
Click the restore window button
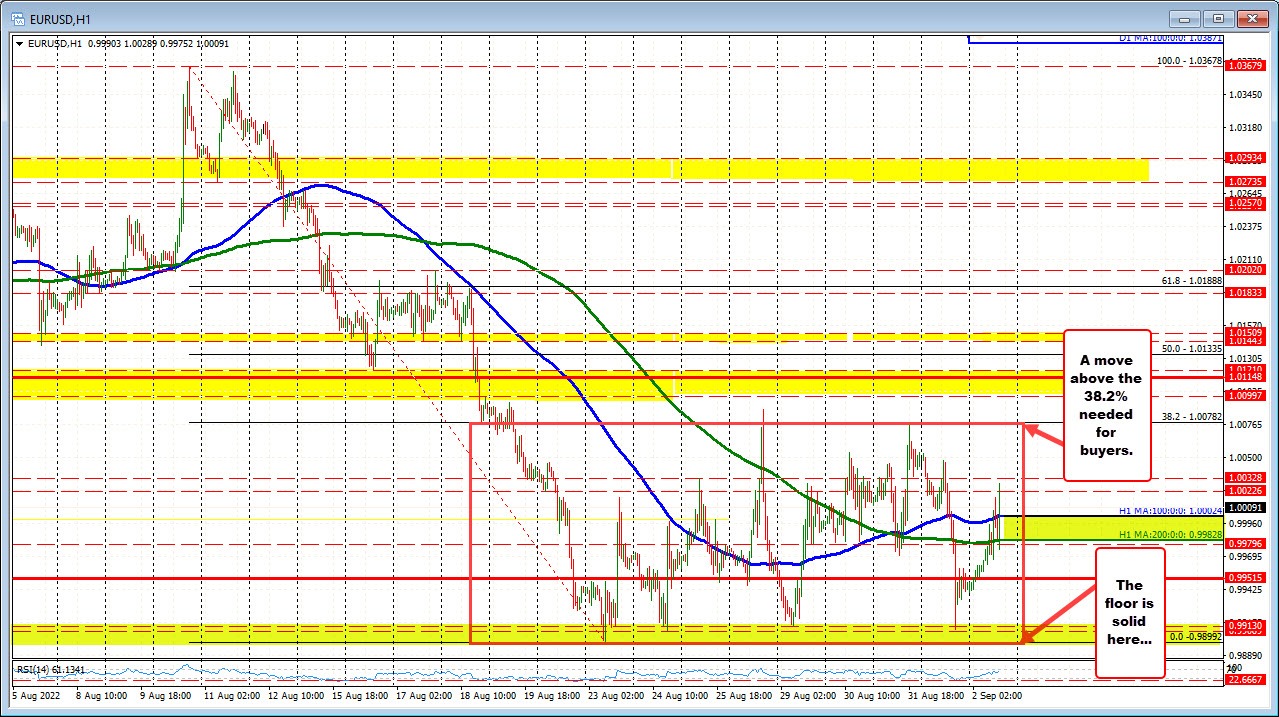click(x=1218, y=18)
